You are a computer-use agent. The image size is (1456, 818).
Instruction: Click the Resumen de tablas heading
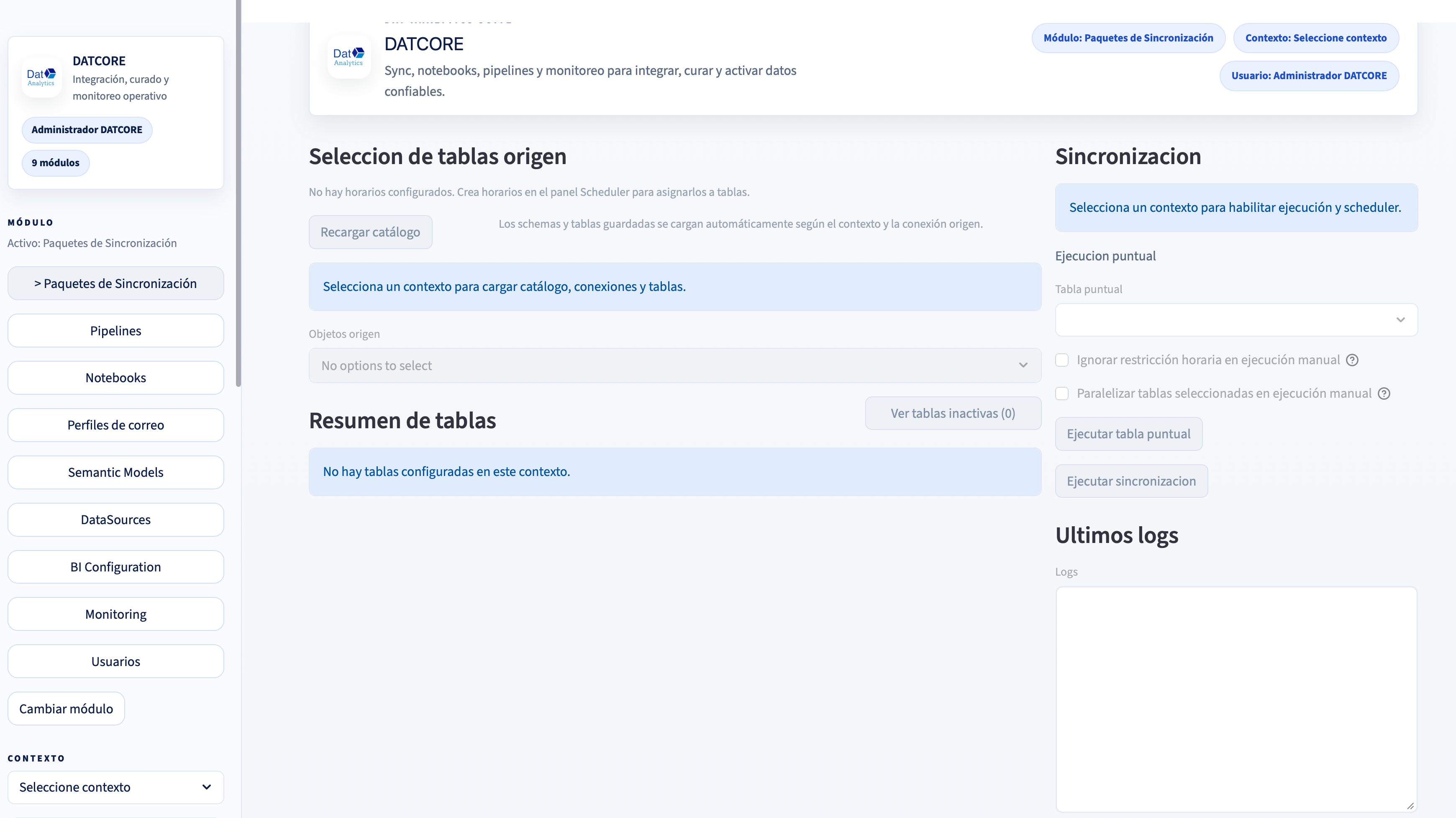[x=402, y=421]
